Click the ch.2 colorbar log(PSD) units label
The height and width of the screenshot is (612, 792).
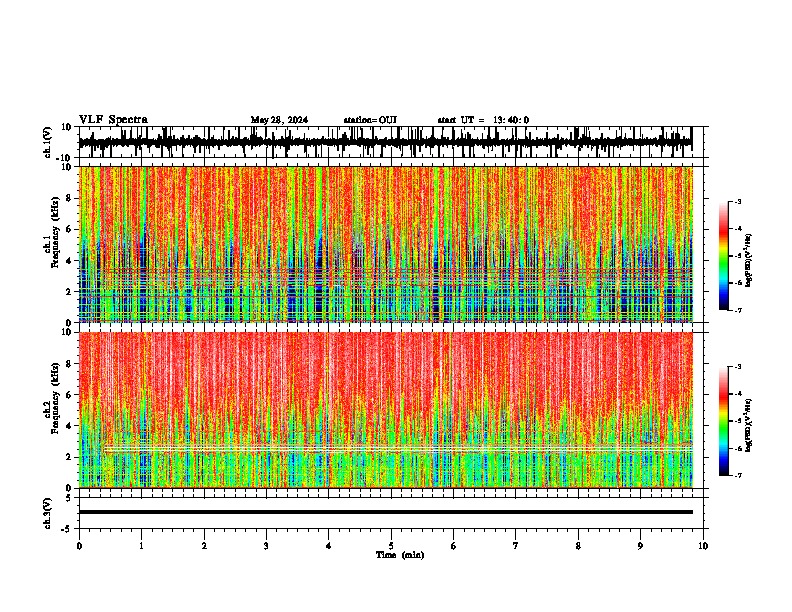tap(748, 425)
